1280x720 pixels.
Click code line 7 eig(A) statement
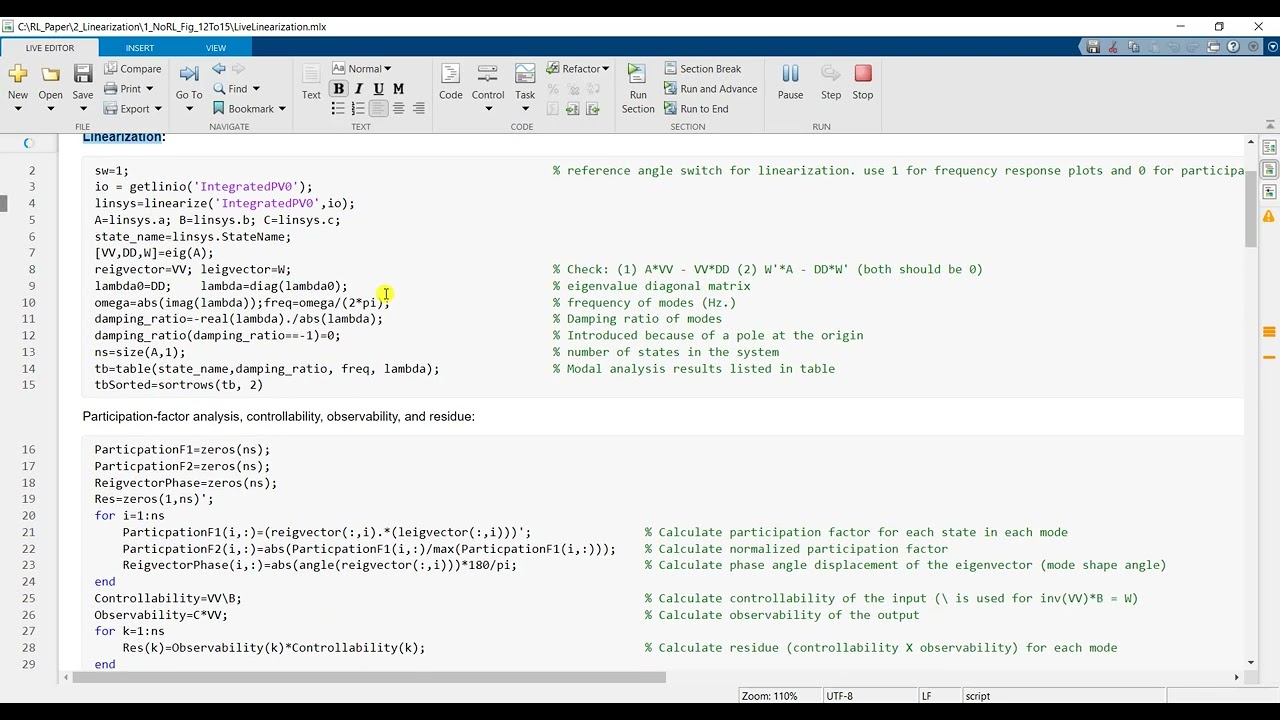[x=154, y=253]
